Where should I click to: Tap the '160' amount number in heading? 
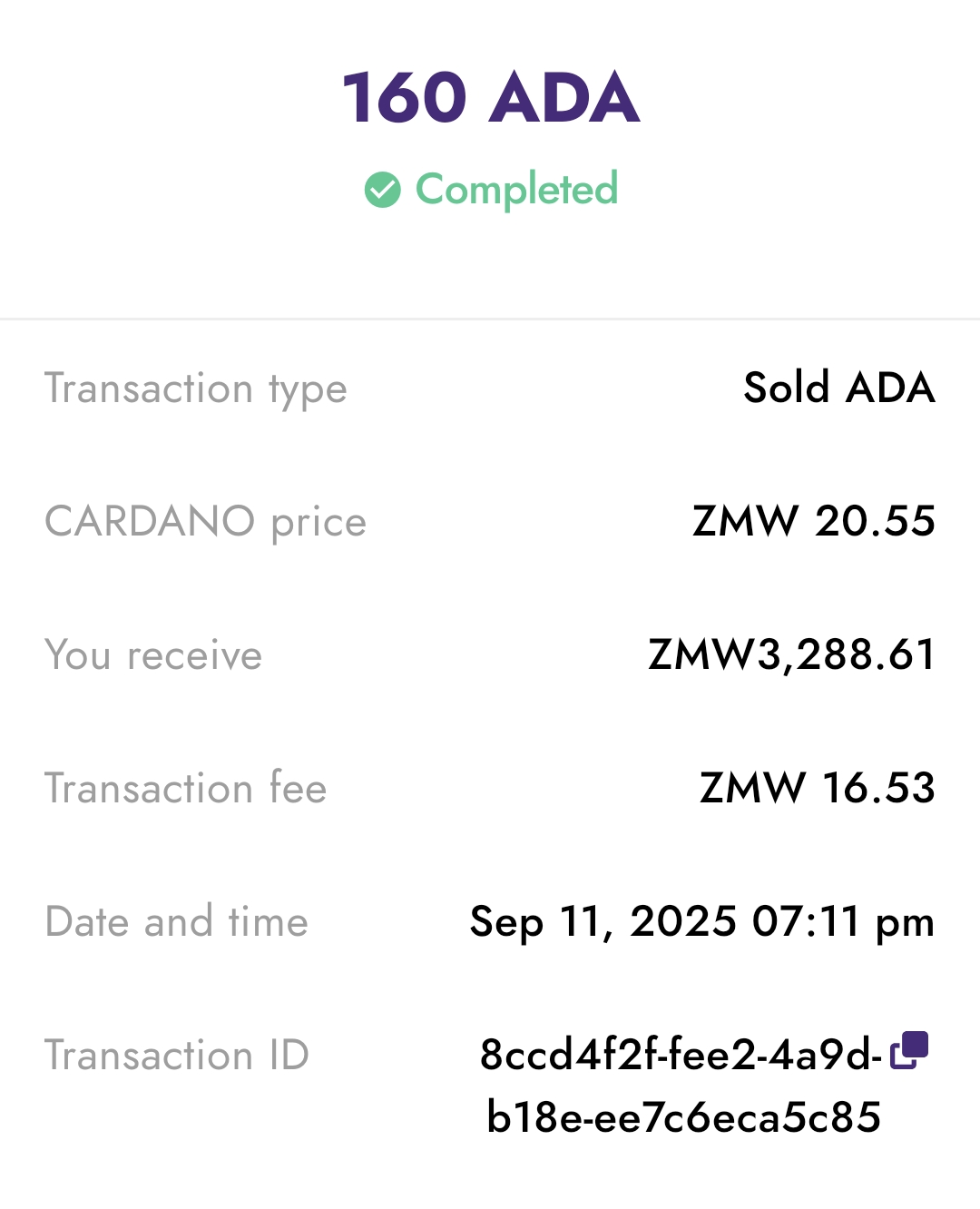(x=405, y=97)
